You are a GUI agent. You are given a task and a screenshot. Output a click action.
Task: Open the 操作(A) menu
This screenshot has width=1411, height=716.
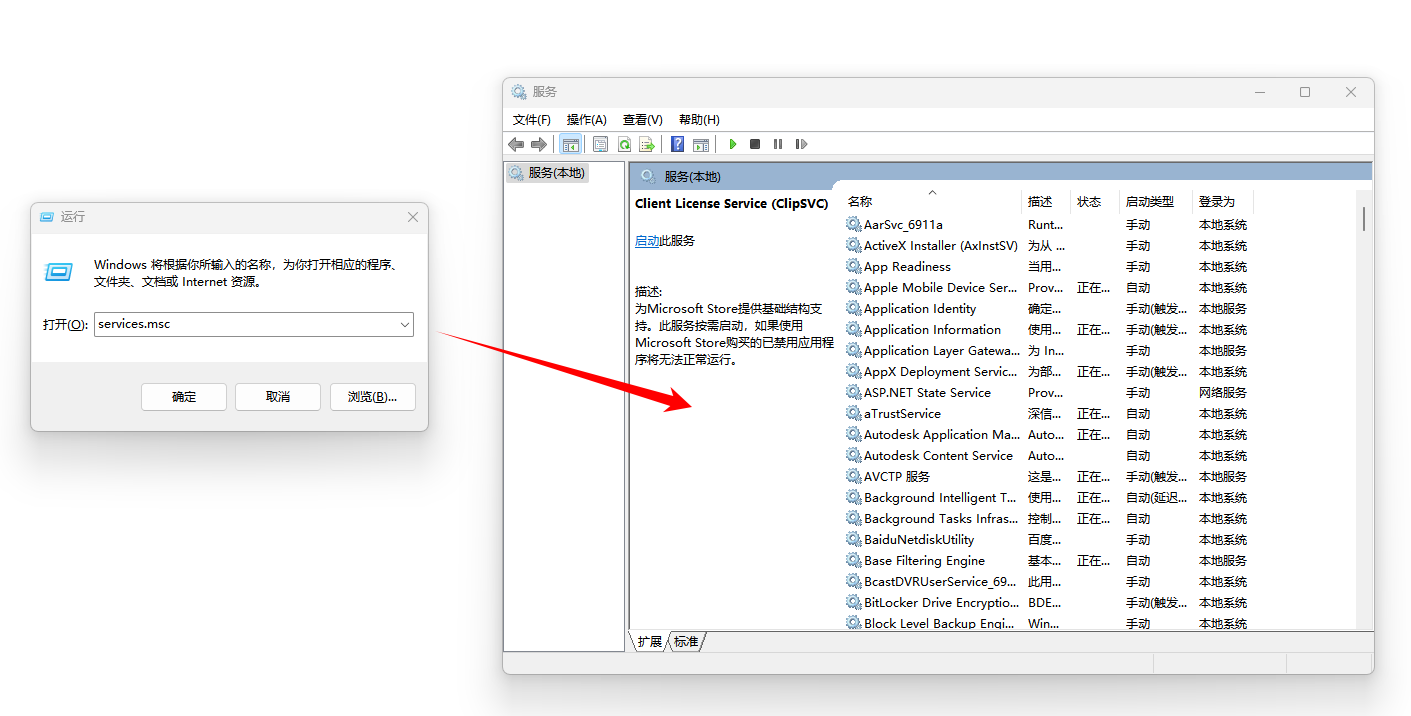tap(586, 119)
